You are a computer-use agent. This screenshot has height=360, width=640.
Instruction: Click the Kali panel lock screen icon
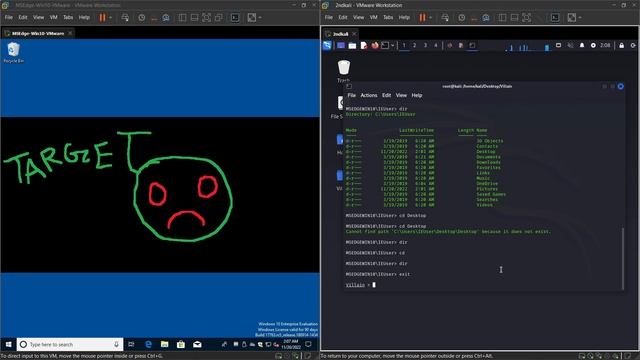pos(621,45)
